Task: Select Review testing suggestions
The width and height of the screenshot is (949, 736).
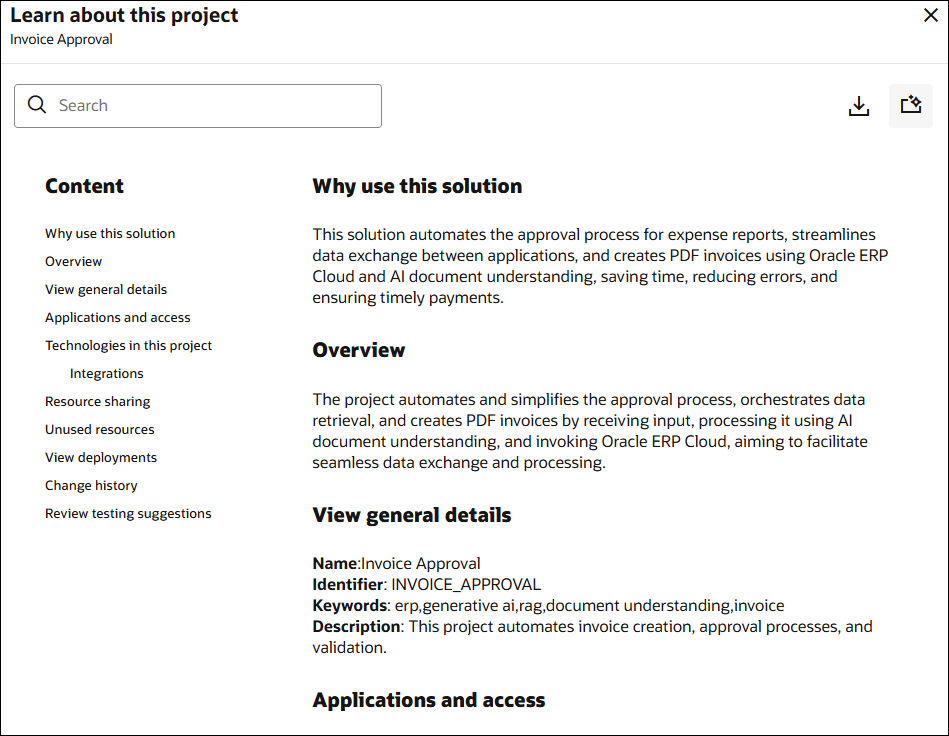Action: tap(127, 513)
